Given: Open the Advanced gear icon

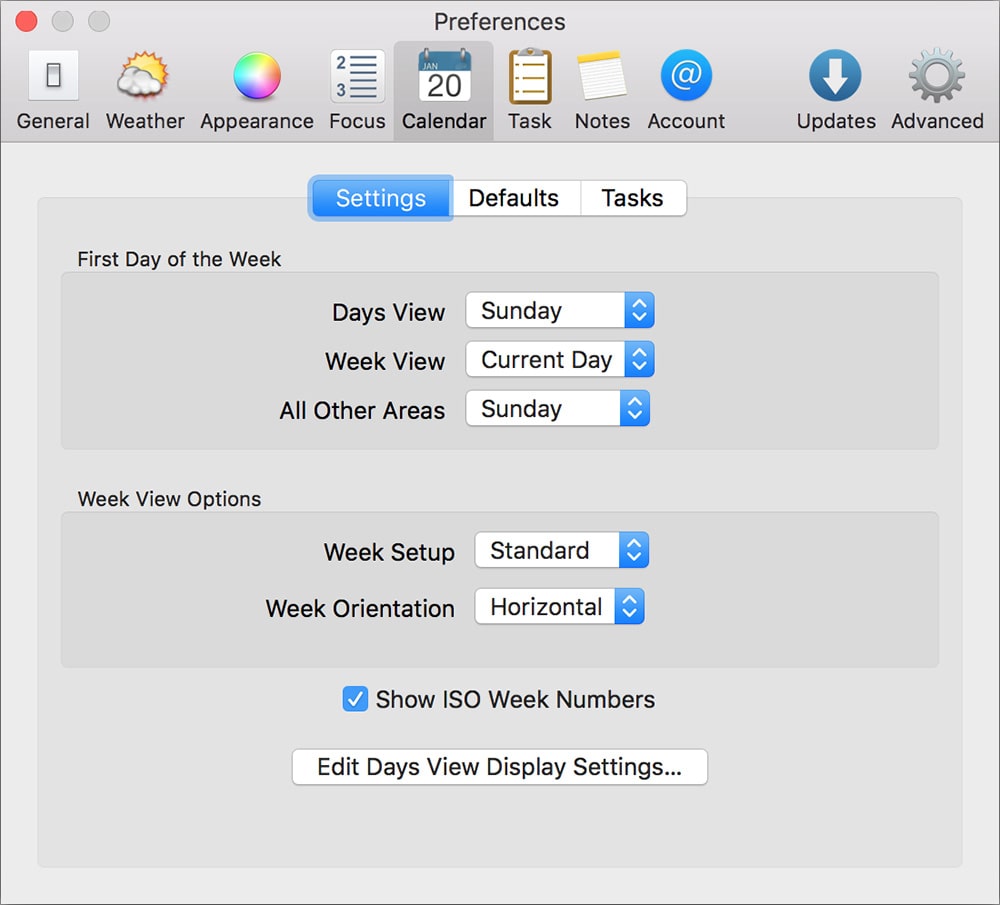Looking at the screenshot, I should tap(937, 78).
